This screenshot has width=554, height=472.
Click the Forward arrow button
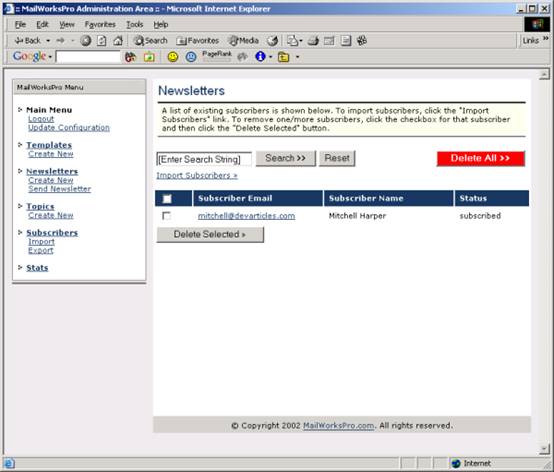coord(61,41)
